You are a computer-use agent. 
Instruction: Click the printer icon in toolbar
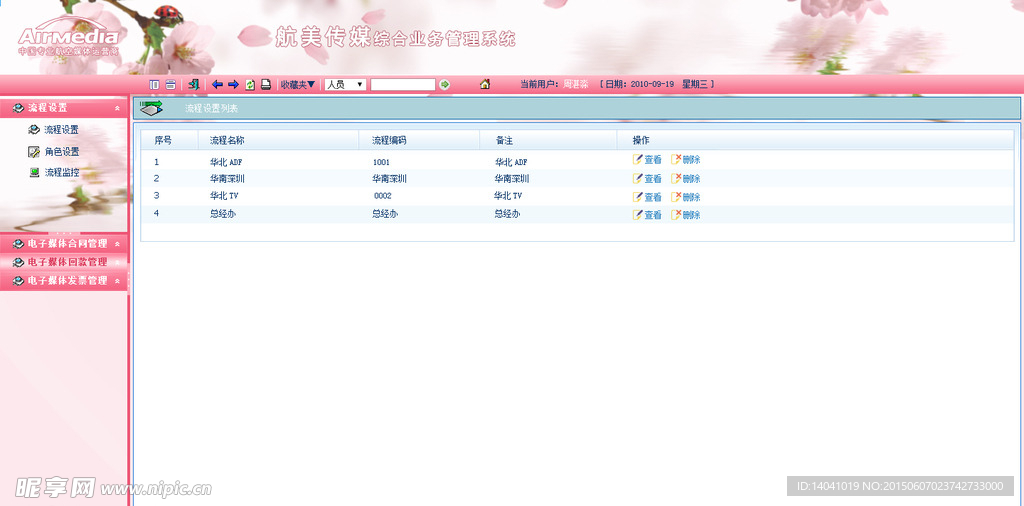point(266,85)
